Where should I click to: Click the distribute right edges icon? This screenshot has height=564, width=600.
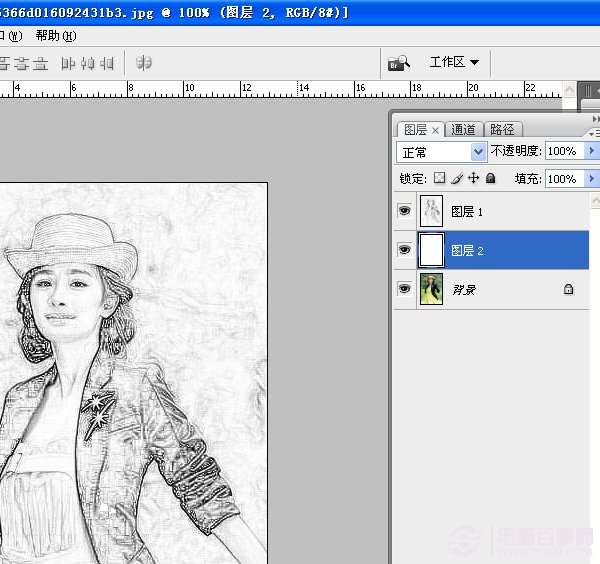[x=106, y=63]
